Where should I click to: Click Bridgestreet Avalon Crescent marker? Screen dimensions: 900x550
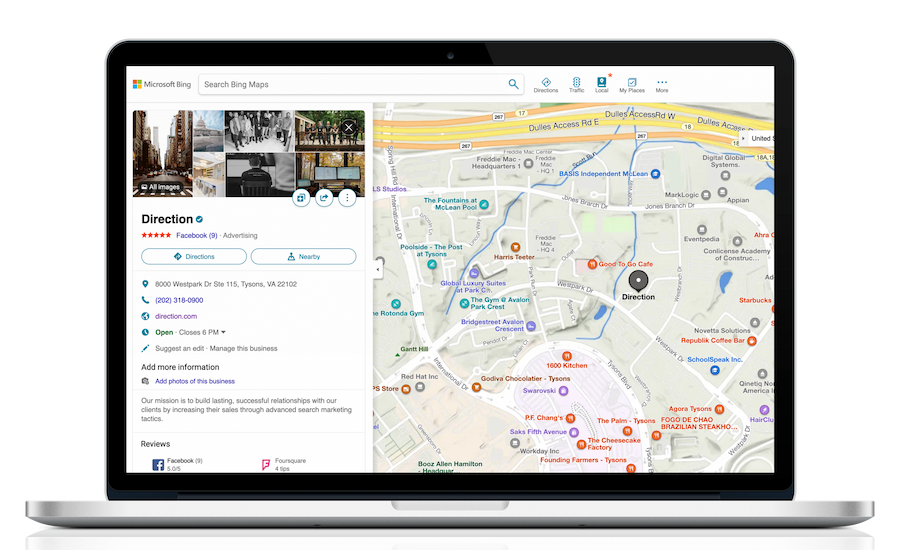tap(531, 326)
